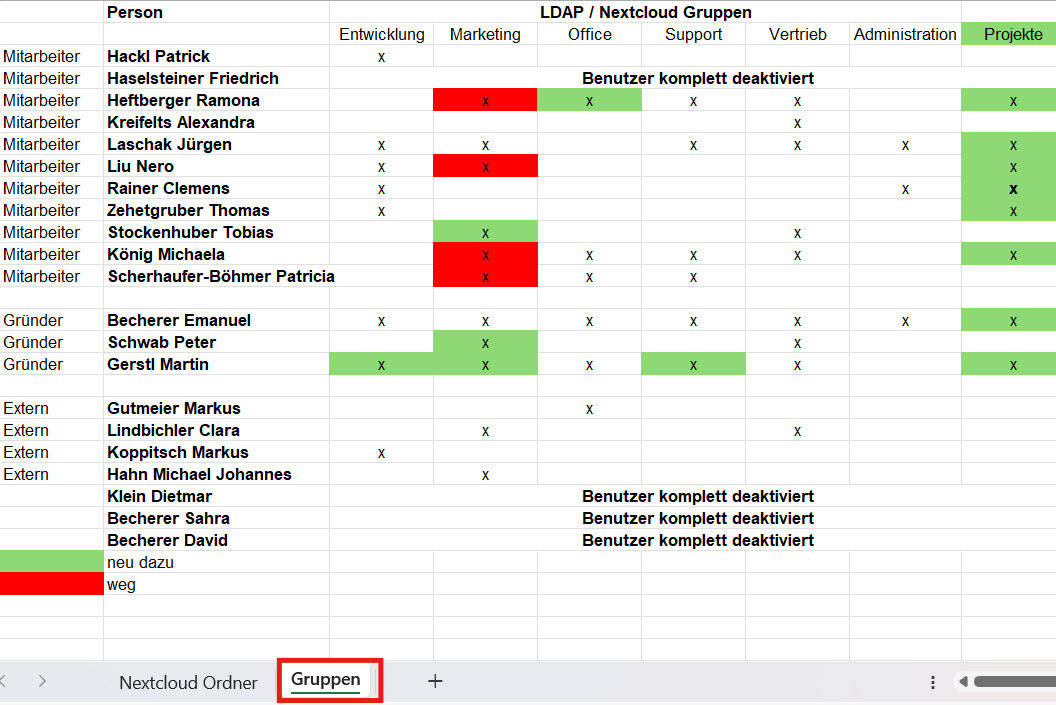The height and width of the screenshot is (705, 1056).
Task: Select the Administration column header
Action: tap(905, 34)
